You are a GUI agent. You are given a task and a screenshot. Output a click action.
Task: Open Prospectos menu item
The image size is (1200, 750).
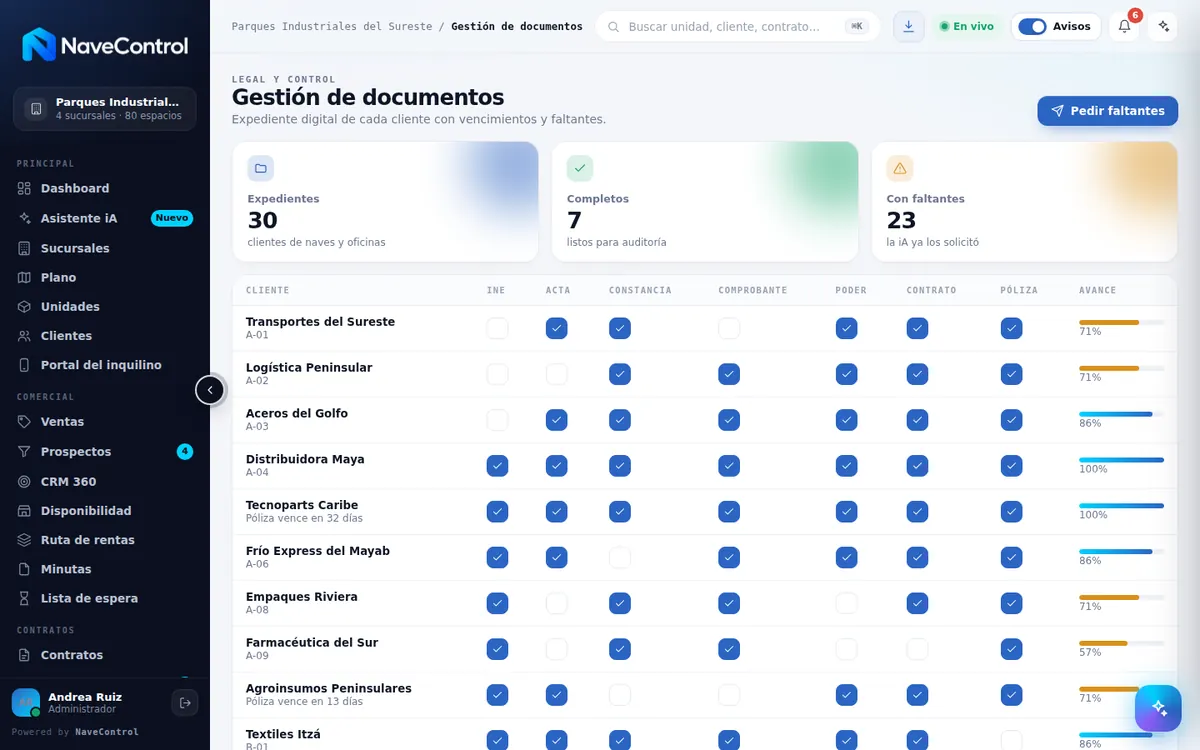[x=105, y=452]
